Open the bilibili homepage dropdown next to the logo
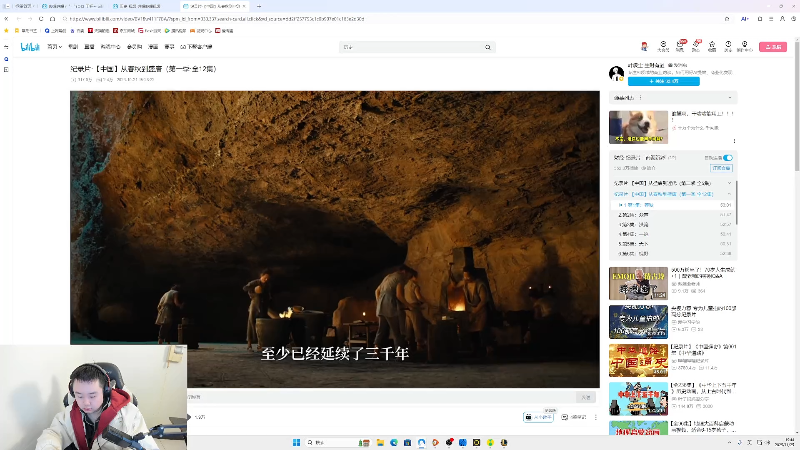The height and width of the screenshot is (450, 800). point(54,47)
